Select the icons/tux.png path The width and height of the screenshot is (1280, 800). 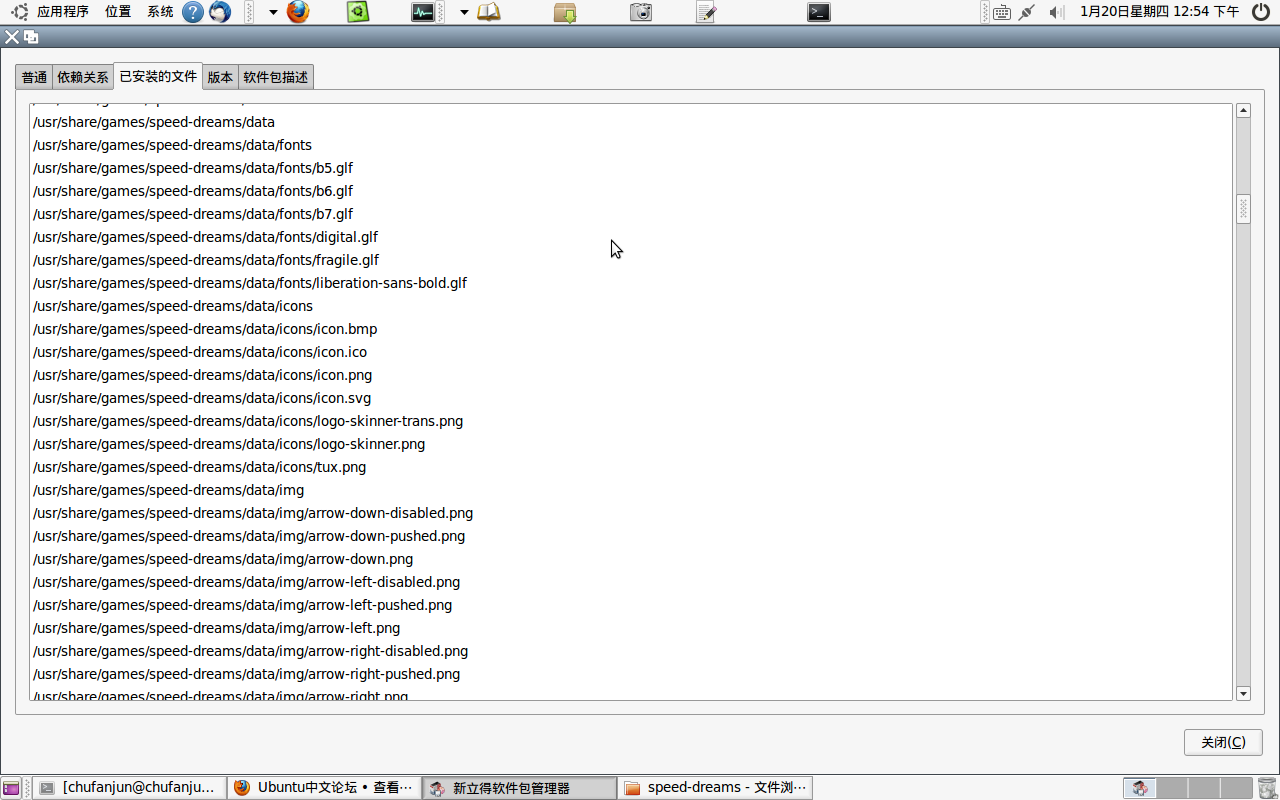pyautogui.click(x=199, y=467)
